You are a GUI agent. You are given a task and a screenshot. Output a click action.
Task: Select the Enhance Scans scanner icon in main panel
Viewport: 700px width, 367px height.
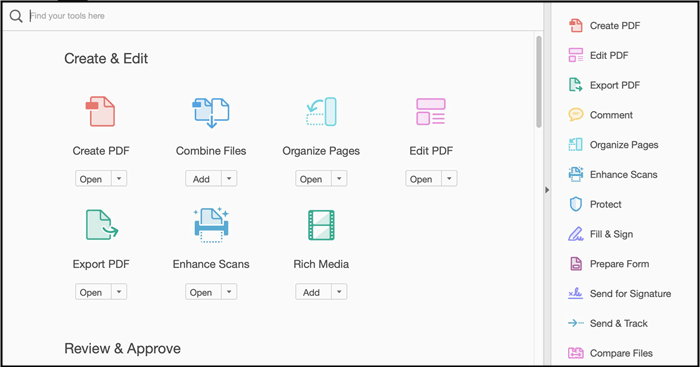[211, 225]
